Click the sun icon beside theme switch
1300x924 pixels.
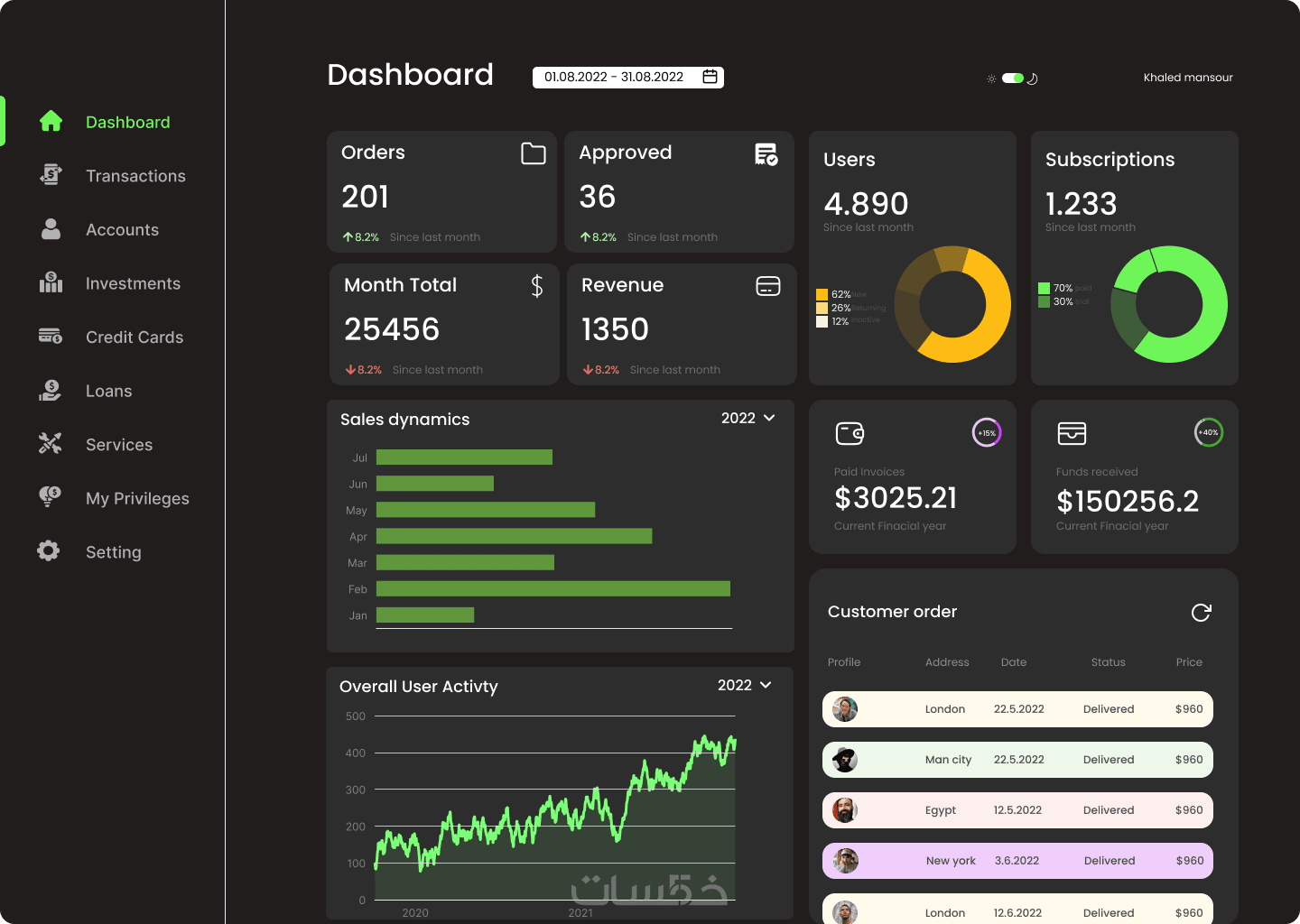coord(991,79)
